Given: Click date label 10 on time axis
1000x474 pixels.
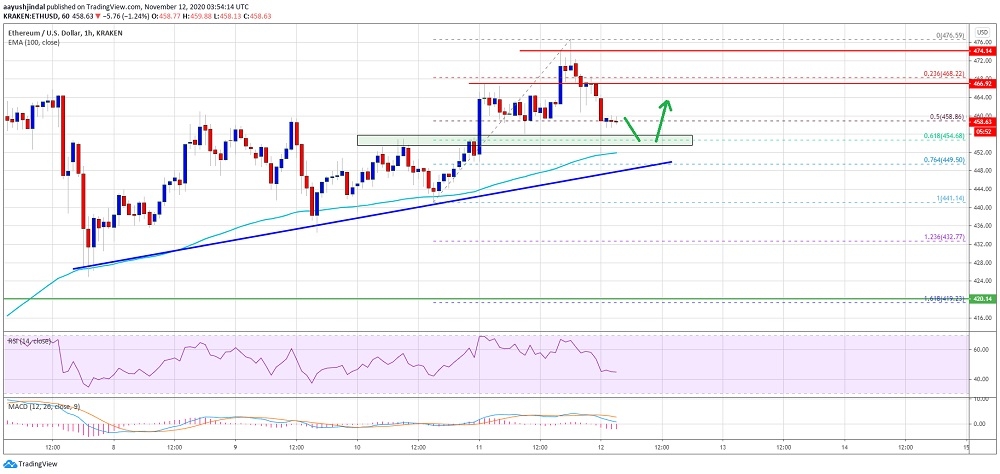Looking at the screenshot, I should [357, 447].
